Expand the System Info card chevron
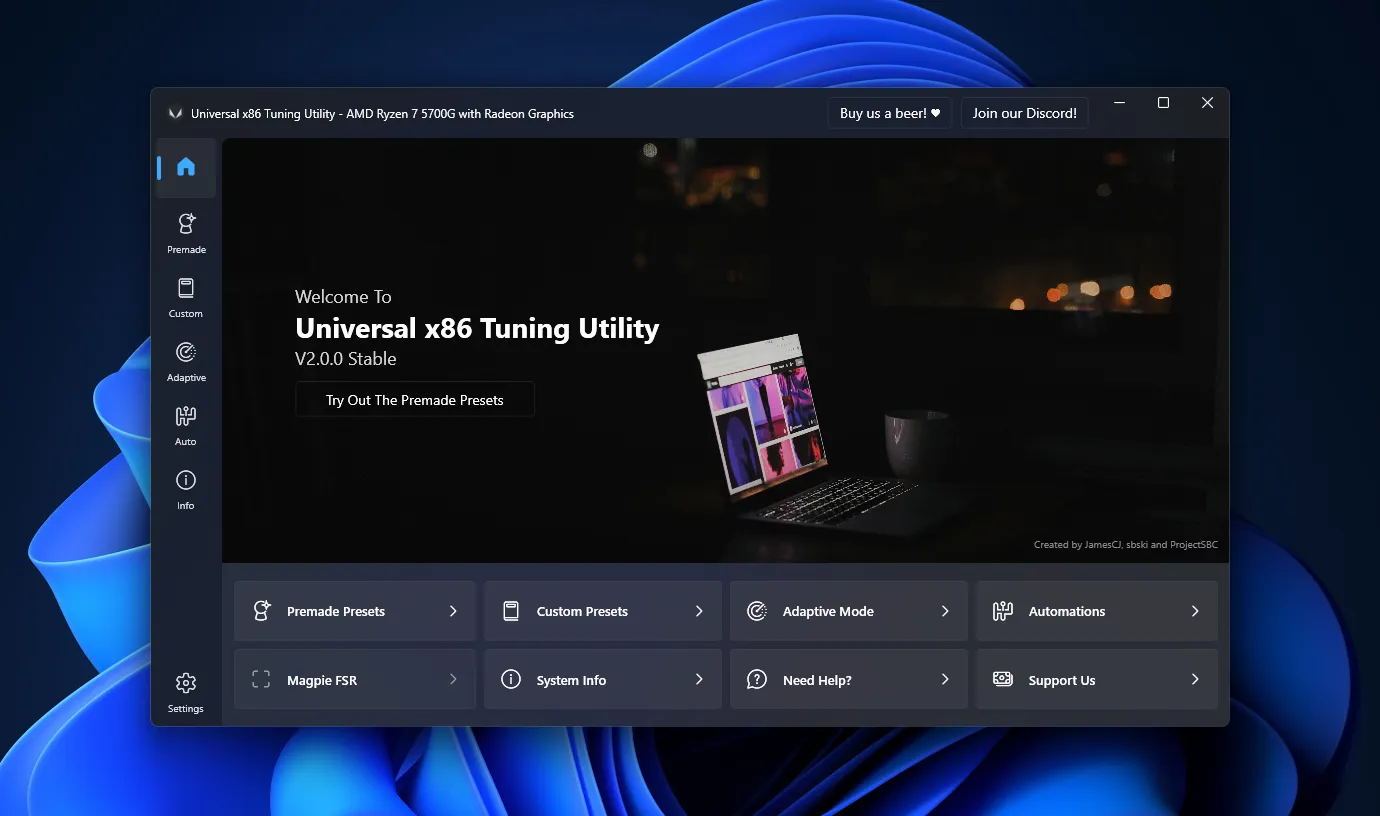Image resolution: width=1380 pixels, height=816 pixels. point(699,680)
